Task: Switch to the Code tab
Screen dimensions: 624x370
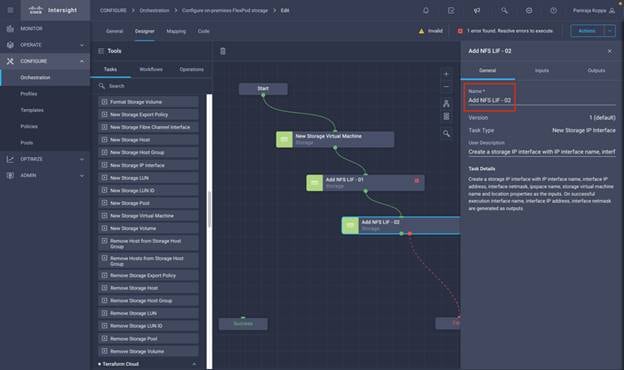Action: (x=203, y=31)
